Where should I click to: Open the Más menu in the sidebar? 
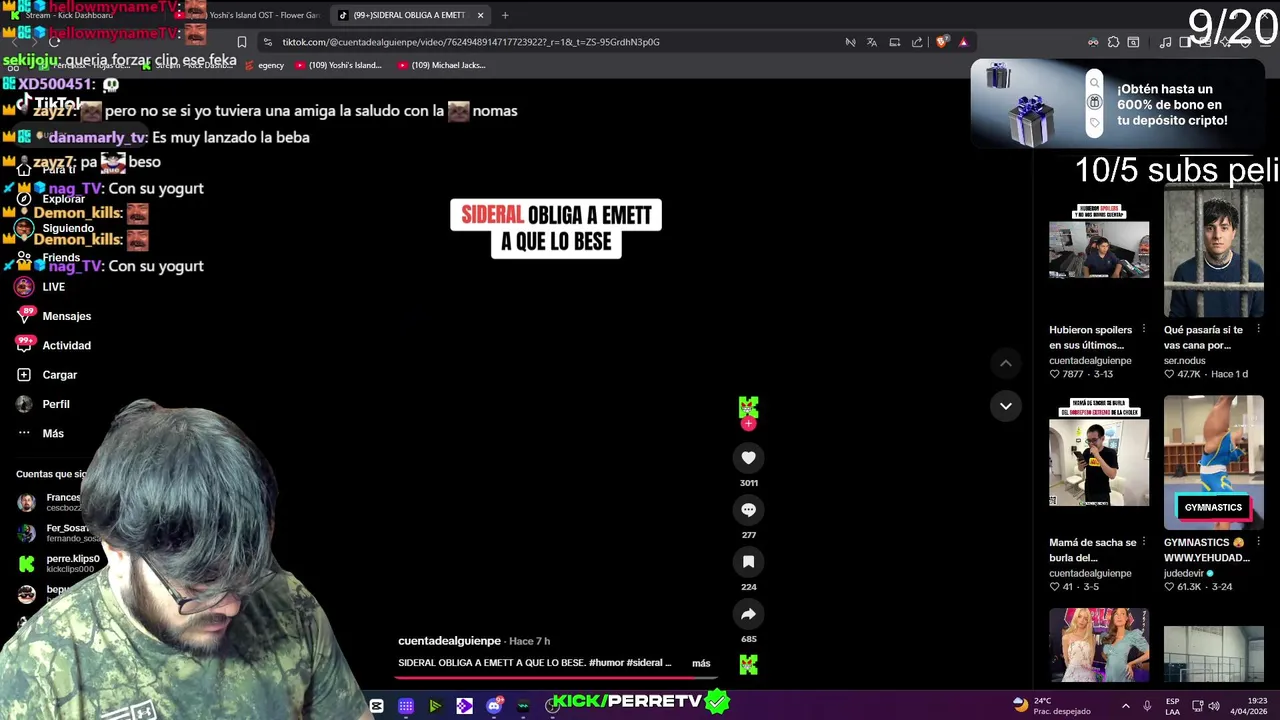(40, 433)
